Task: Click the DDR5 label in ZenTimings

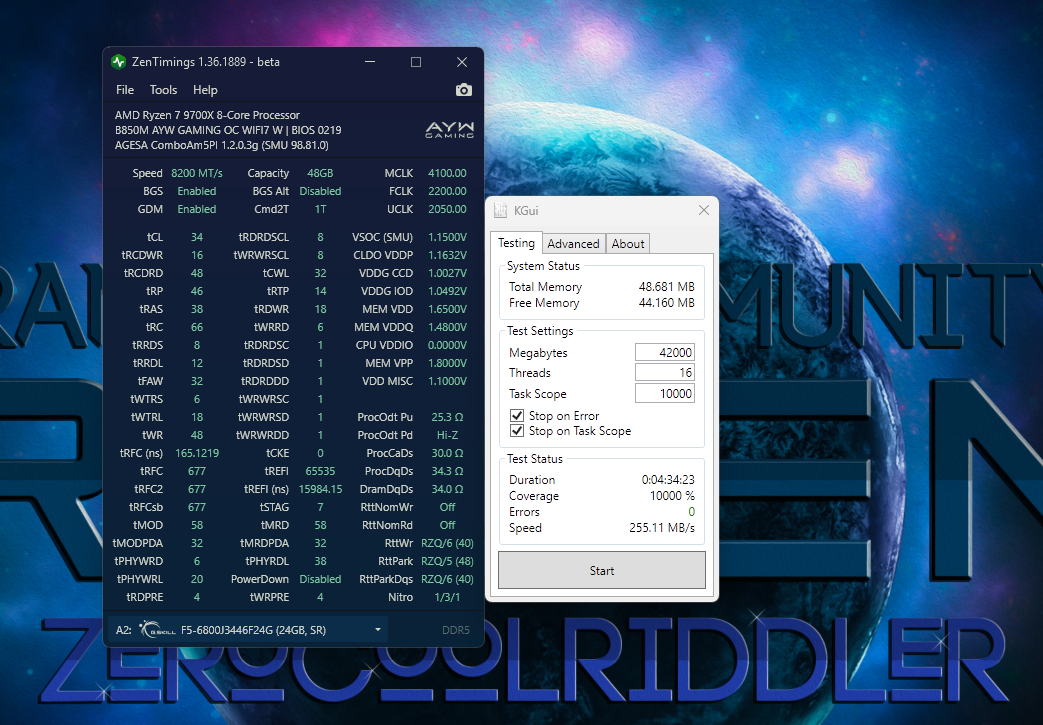Action: pos(456,630)
